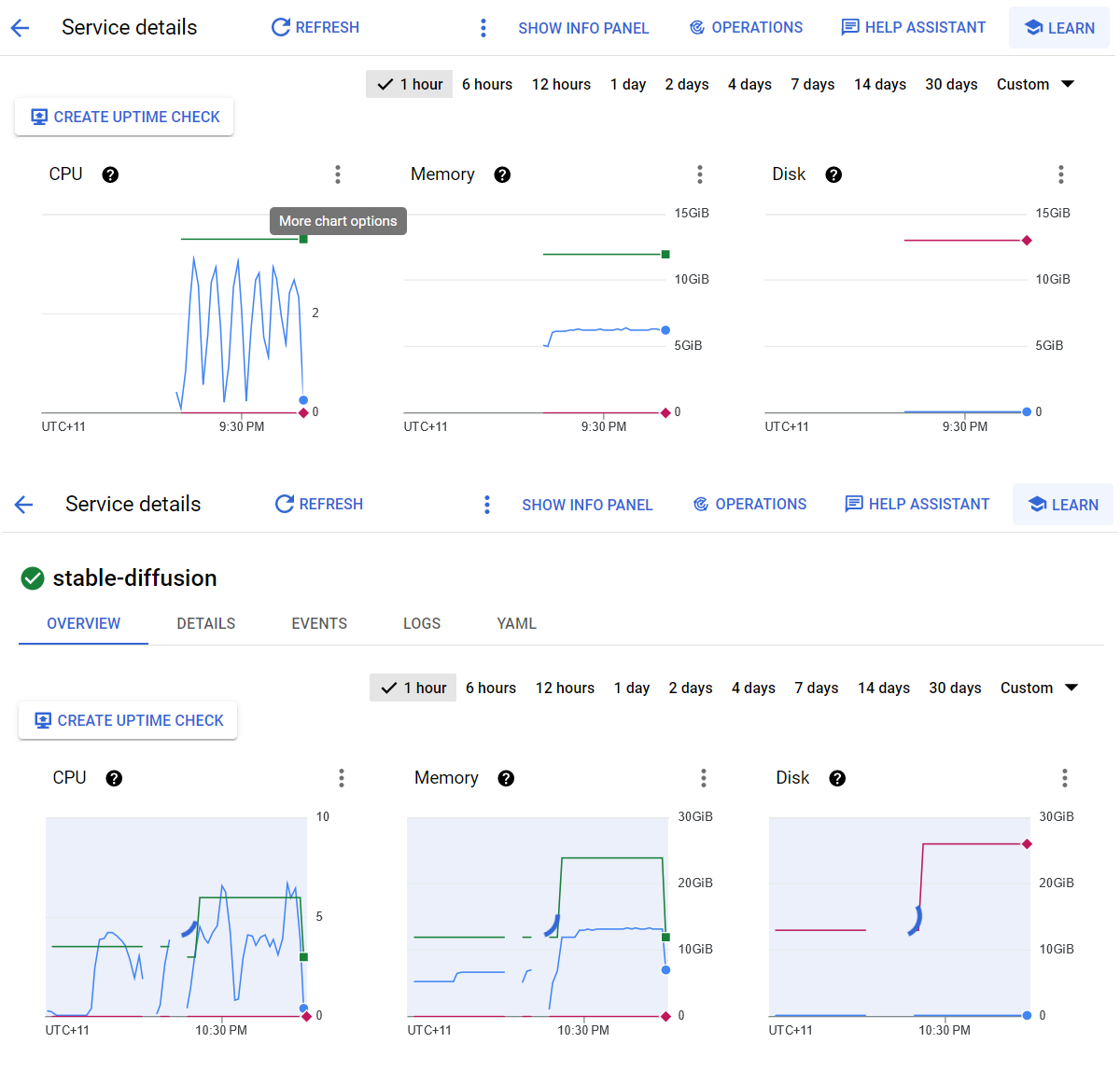The width and height of the screenshot is (1120, 1071).
Task: Open more chart options for lower Disk chart
Action: (x=1065, y=778)
